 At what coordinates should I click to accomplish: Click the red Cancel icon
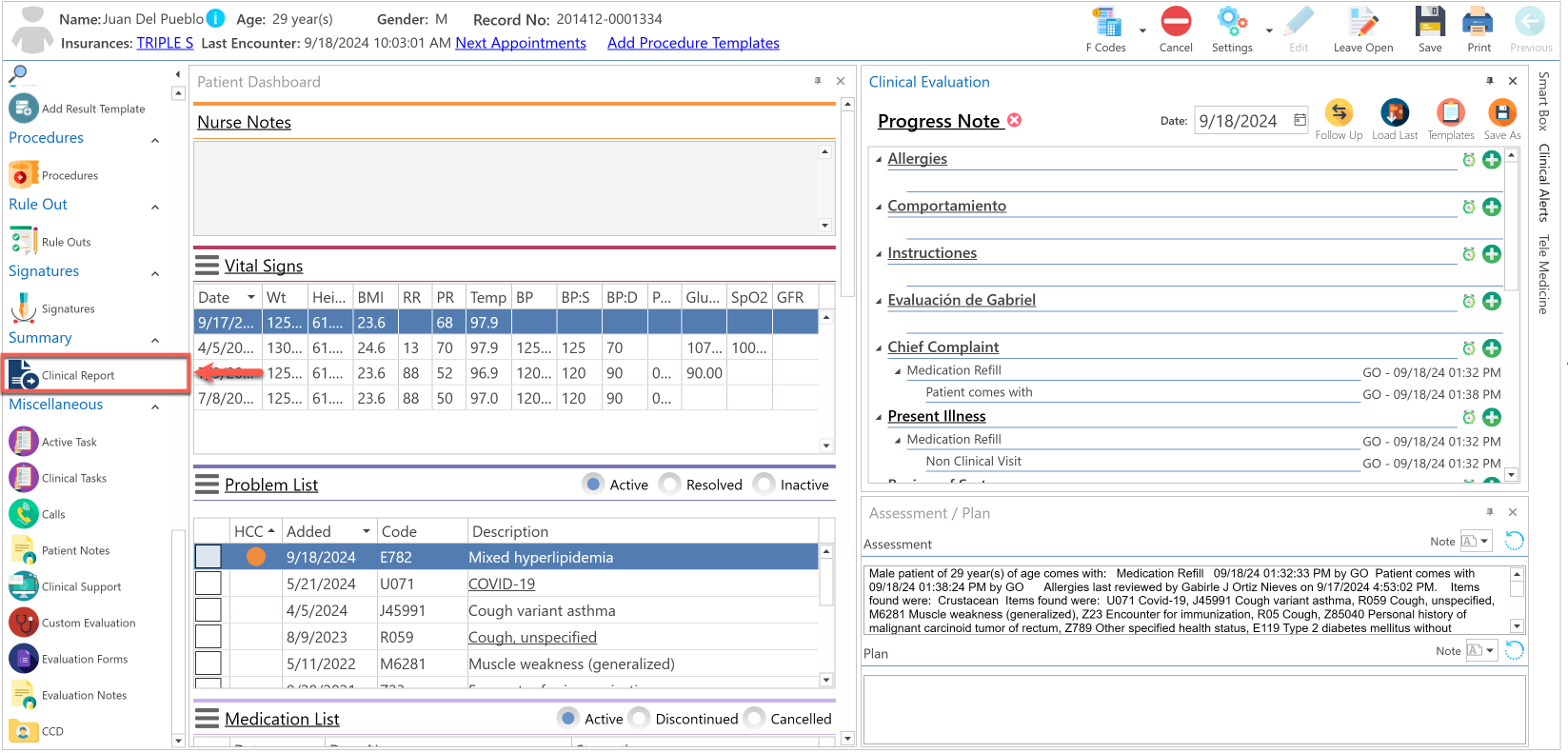click(1176, 22)
